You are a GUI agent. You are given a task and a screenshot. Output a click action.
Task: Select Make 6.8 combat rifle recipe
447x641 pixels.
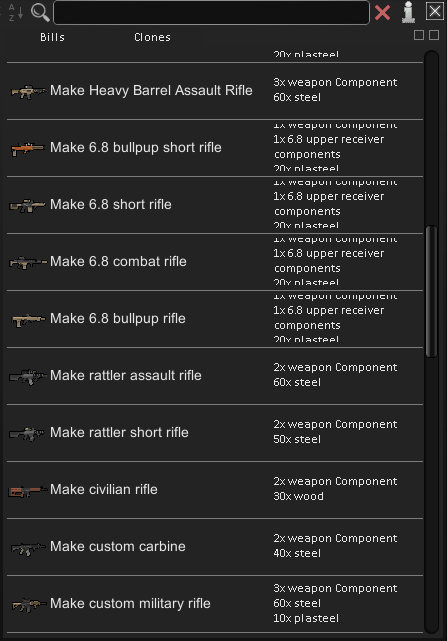click(215, 262)
